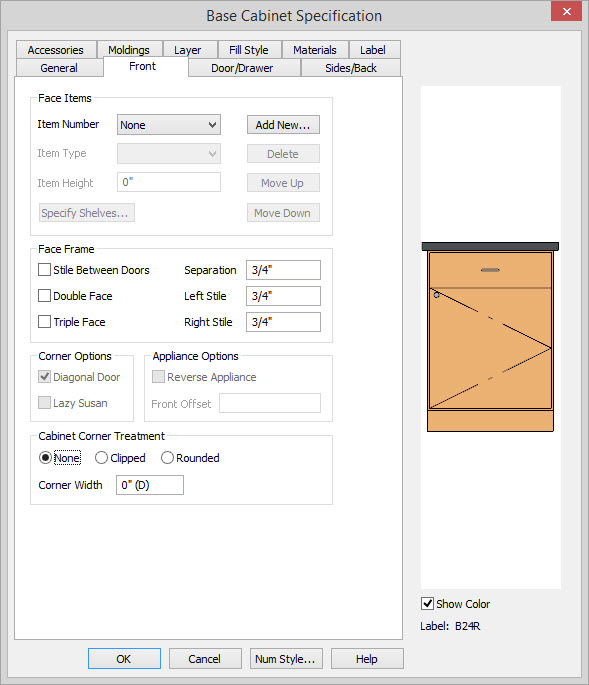Close the Base Cabinet Specification dialog
The height and width of the screenshot is (685, 589).
pos(566,11)
